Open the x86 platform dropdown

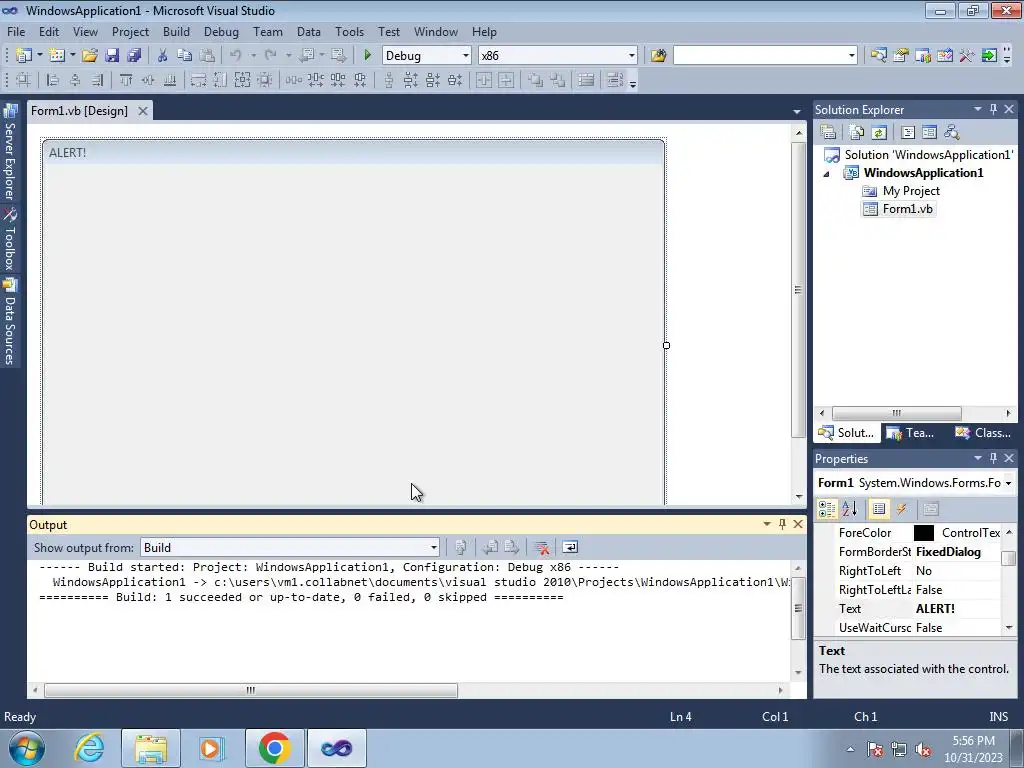tap(632, 56)
